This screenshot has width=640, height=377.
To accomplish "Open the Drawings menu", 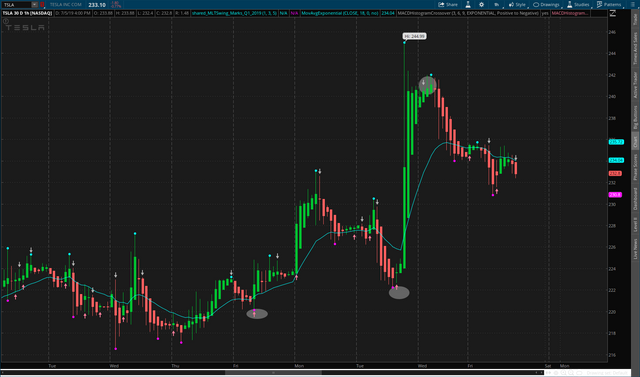I will pos(546,4).
